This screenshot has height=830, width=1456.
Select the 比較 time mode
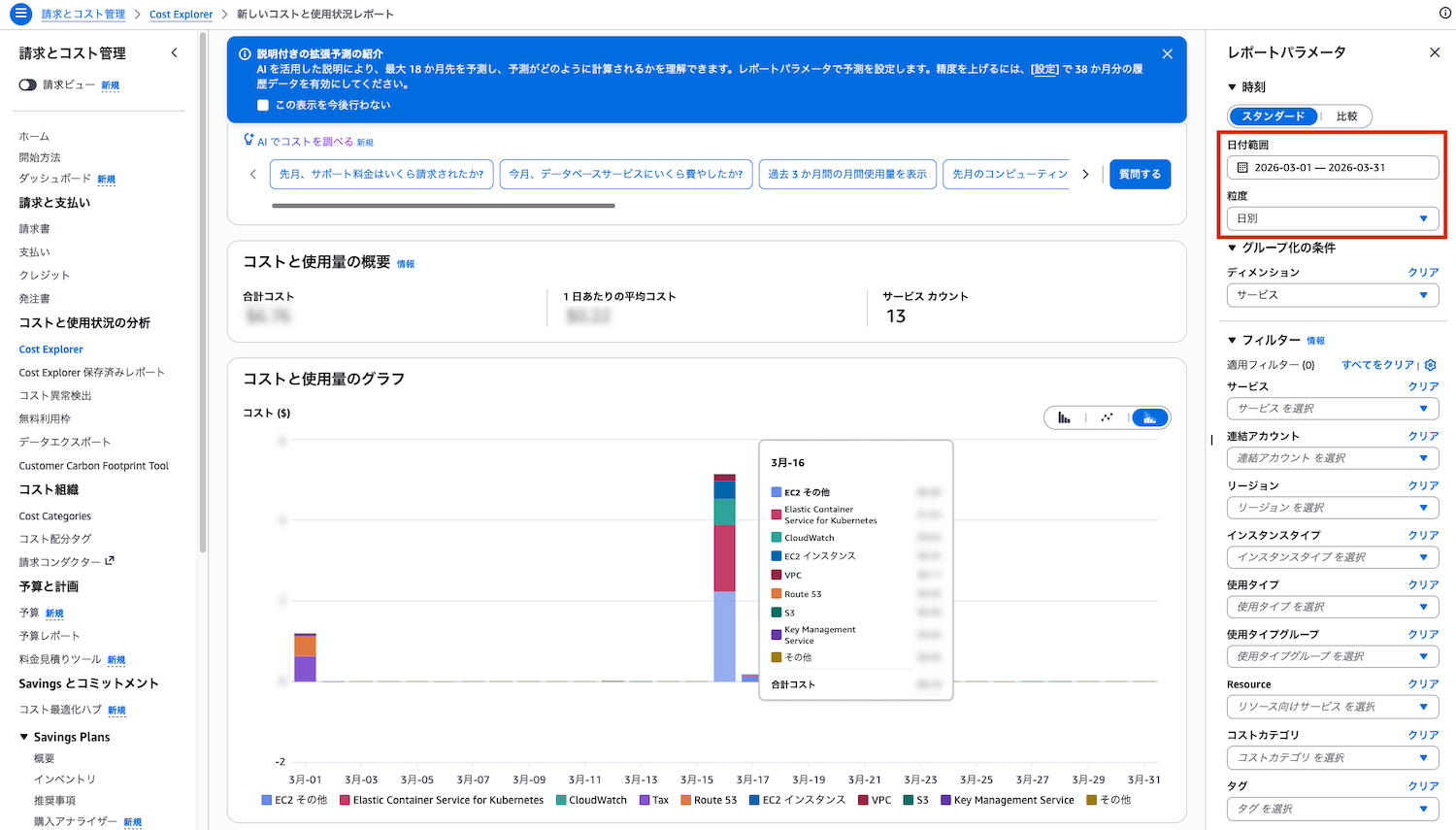click(x=1346, y=116)
